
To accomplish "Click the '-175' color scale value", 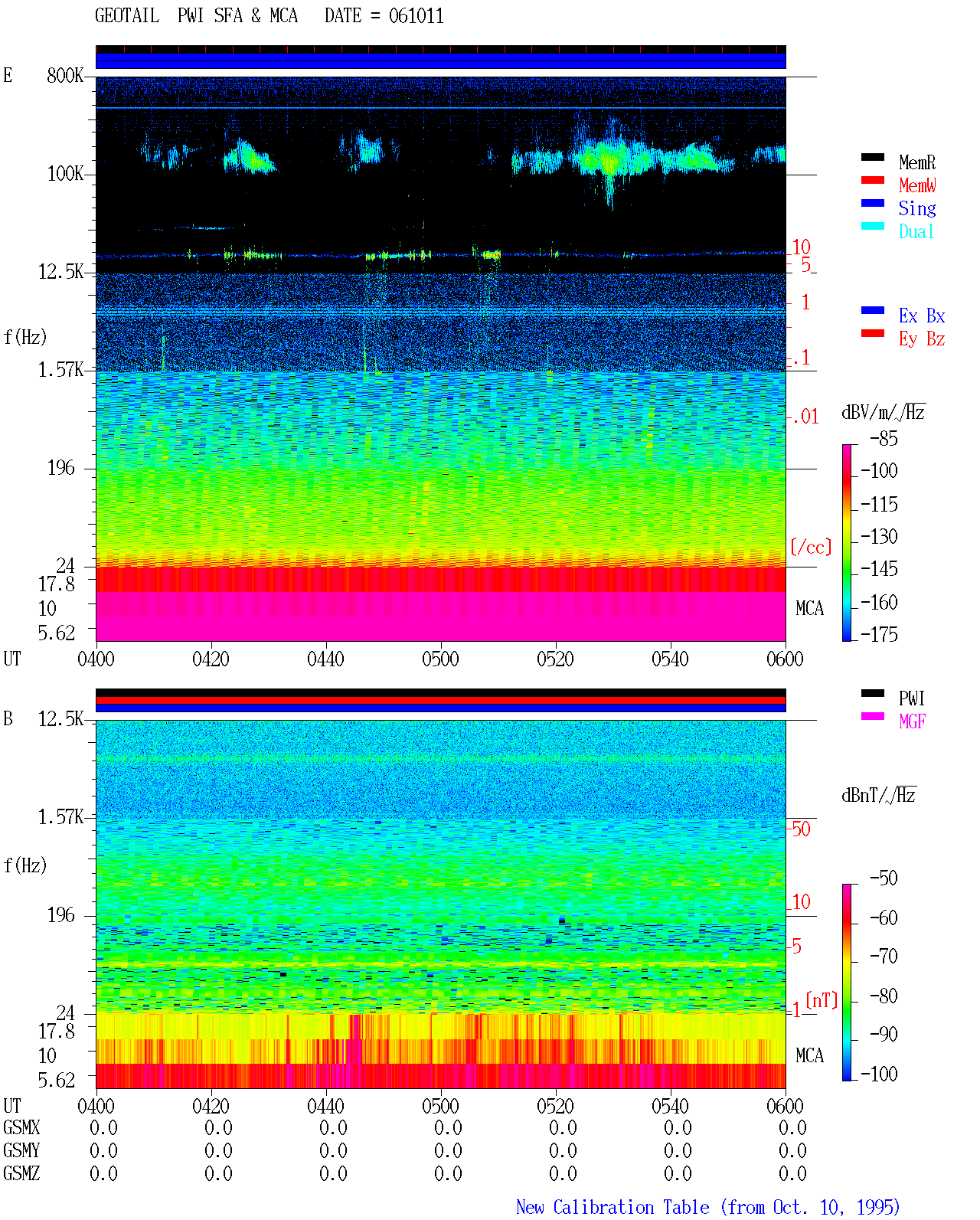I will [x=879, y=634].
